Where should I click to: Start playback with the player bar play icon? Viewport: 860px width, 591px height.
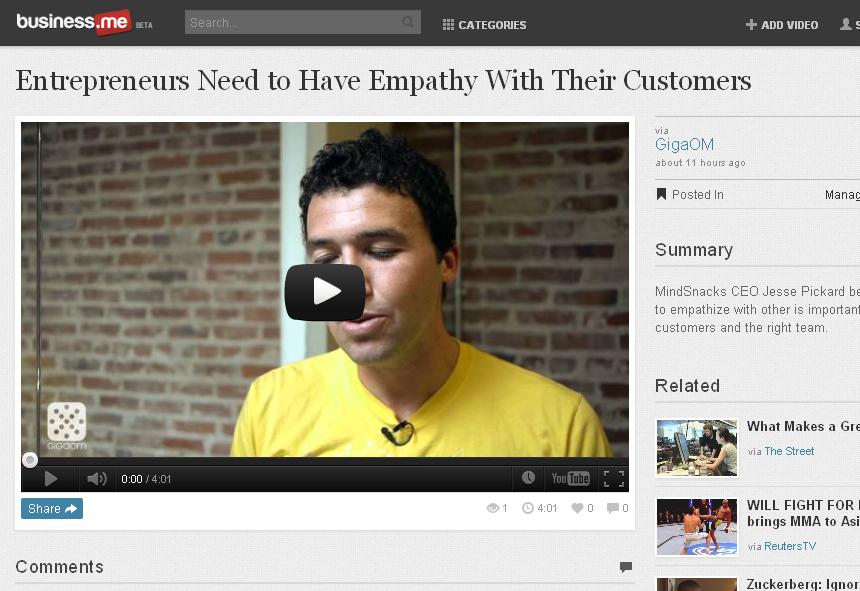(x=50, y=479)
